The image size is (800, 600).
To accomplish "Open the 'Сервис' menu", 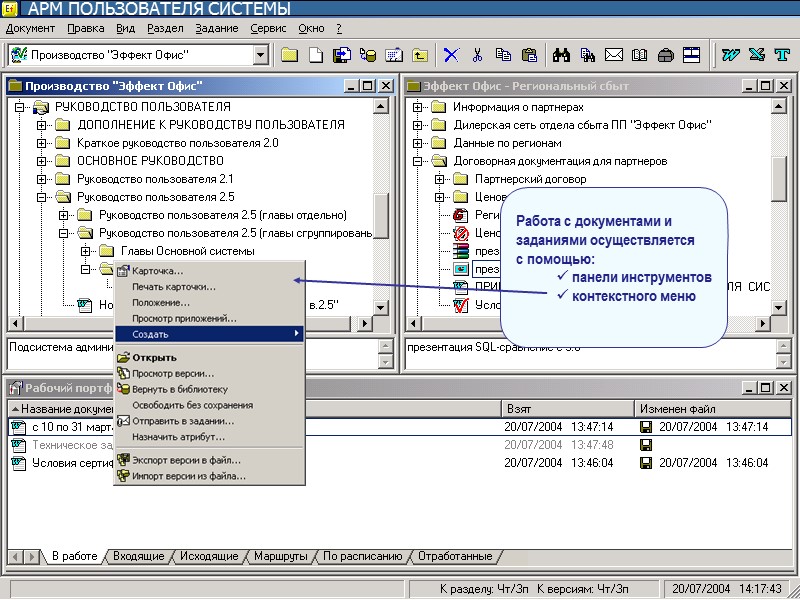I will coord(268,29).
